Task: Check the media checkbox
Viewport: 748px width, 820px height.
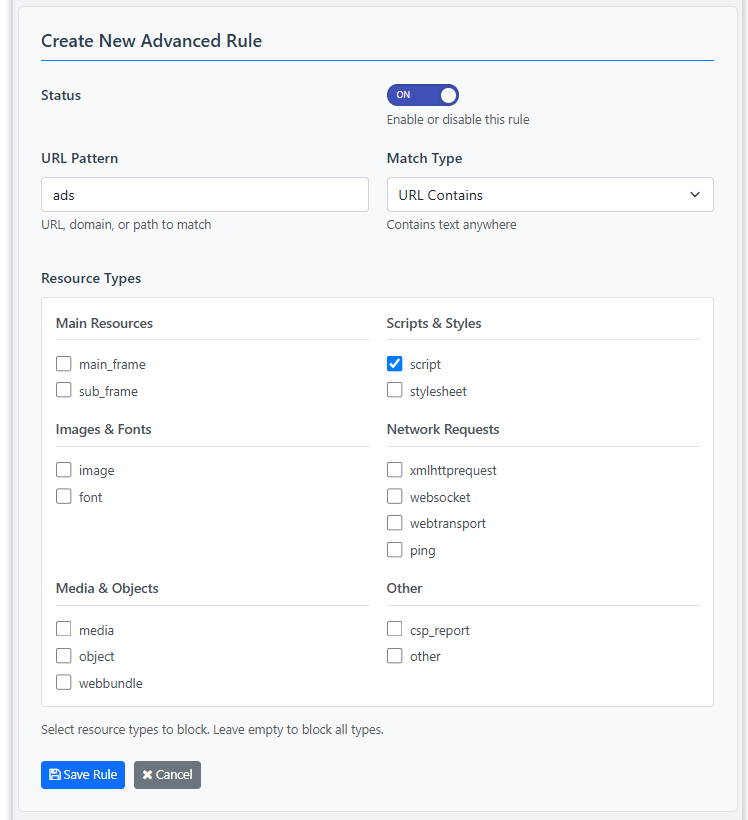Action: tap(64, 630)
